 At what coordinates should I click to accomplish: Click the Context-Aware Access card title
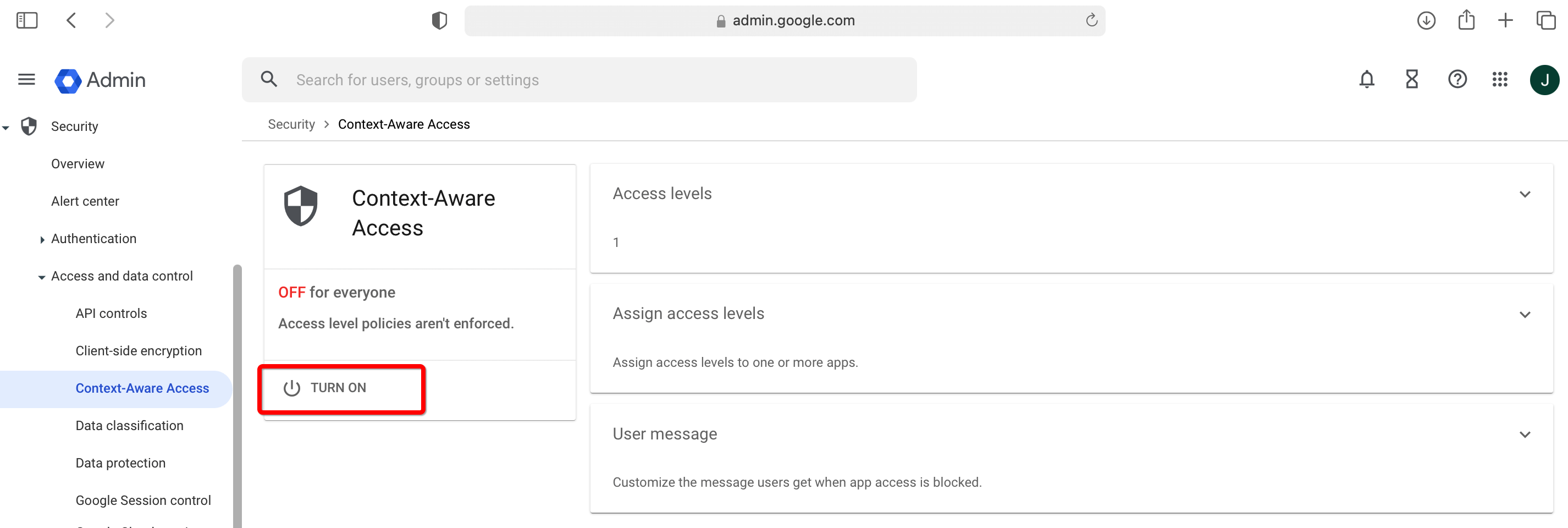coord(424,213)
